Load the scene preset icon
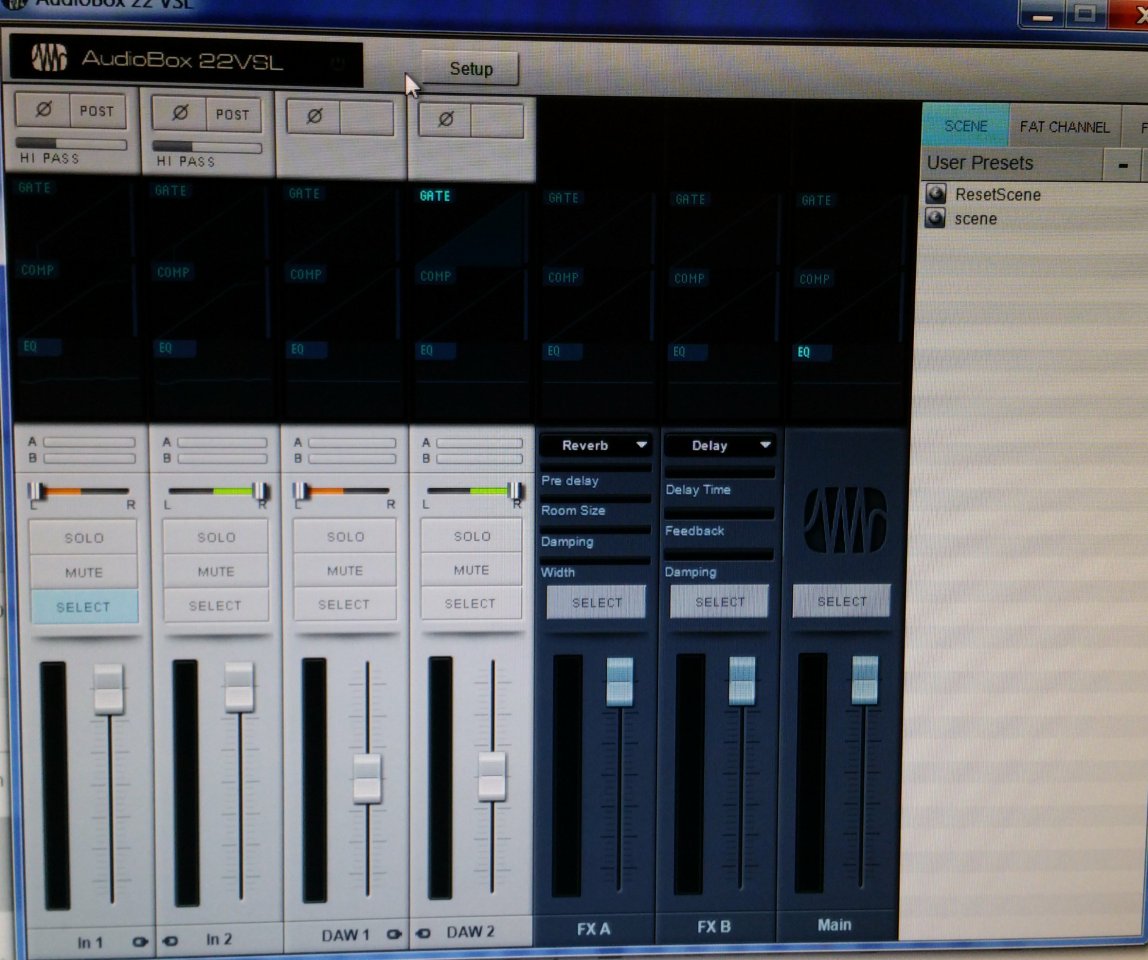Screen dimensions: 1148x960 click(x=935, y=217)
